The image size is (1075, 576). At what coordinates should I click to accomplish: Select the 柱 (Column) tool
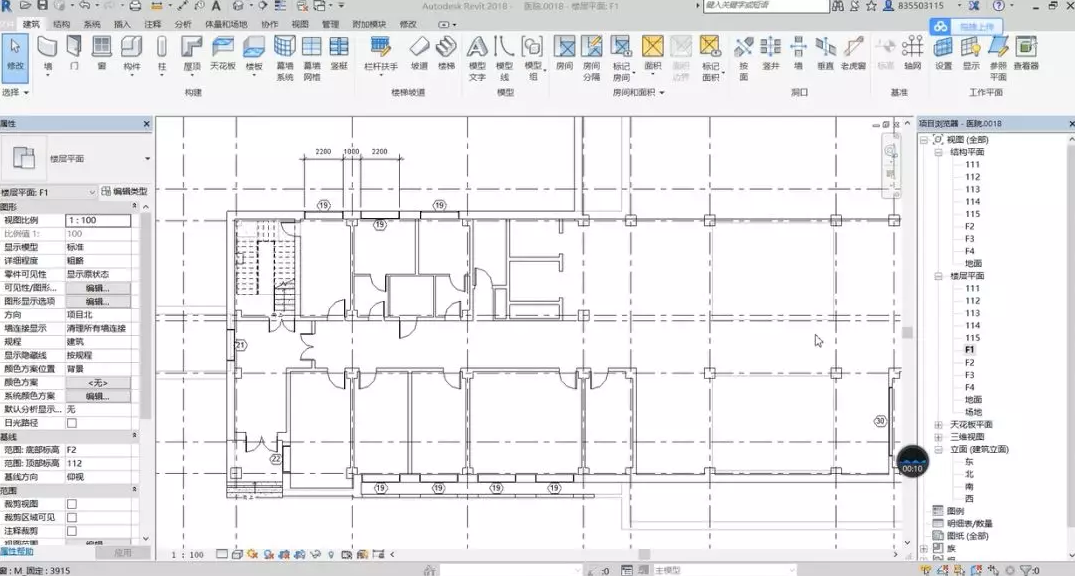pos(162,54)
